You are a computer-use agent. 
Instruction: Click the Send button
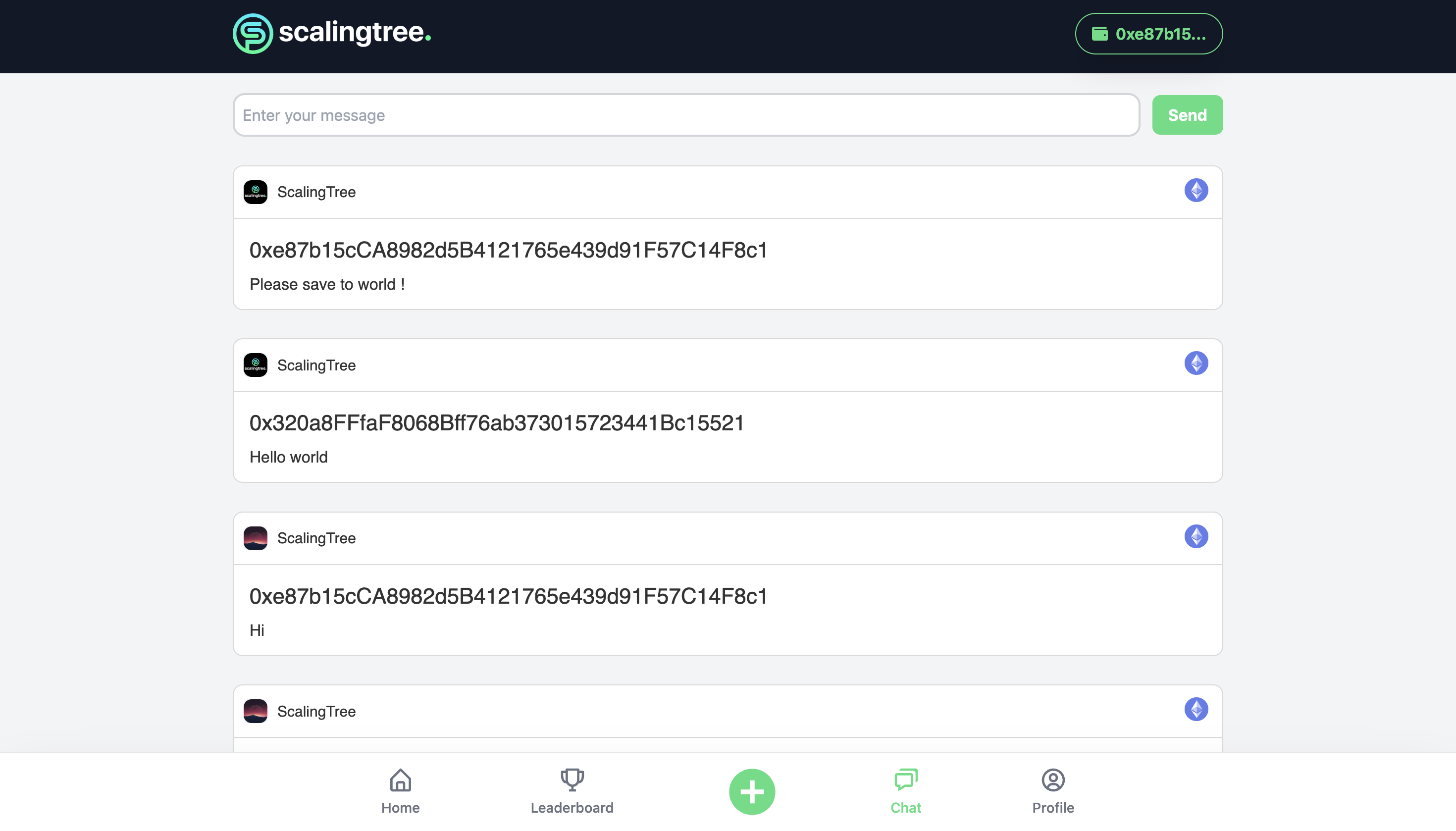(1187, 115)
